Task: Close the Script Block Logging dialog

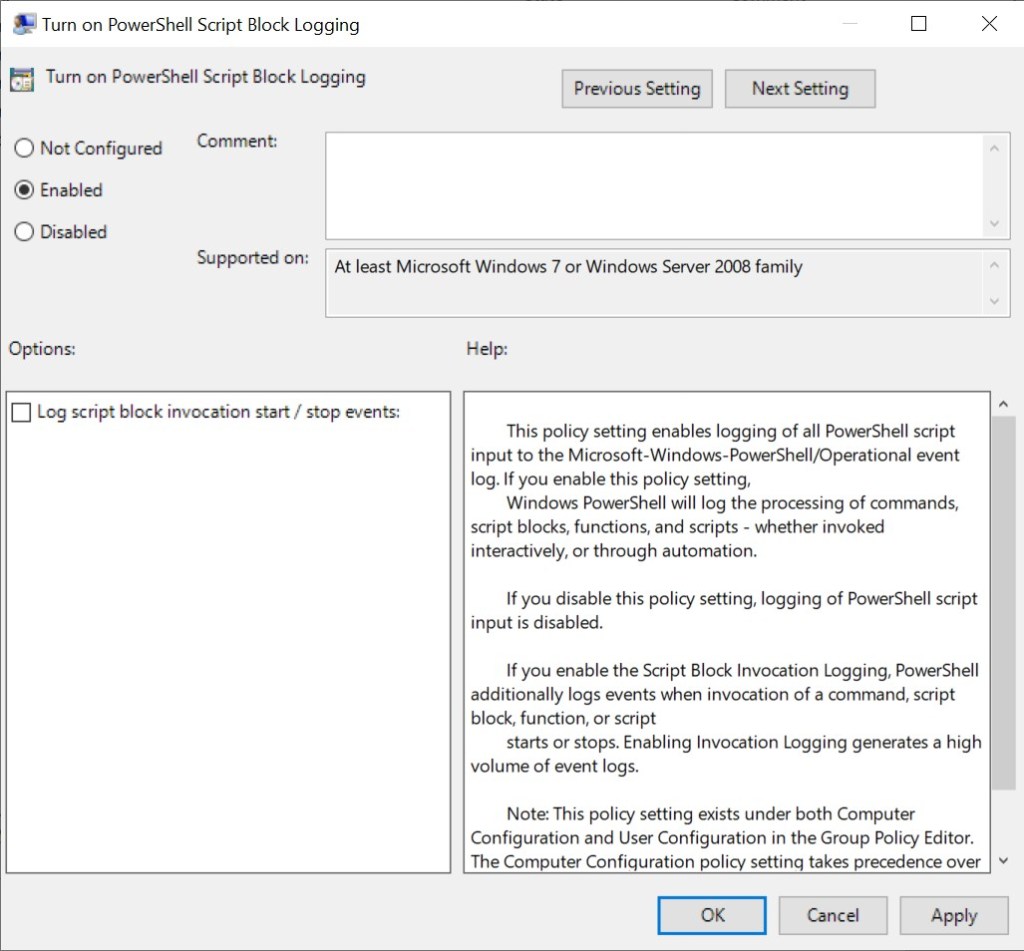Action: (989, 24)
